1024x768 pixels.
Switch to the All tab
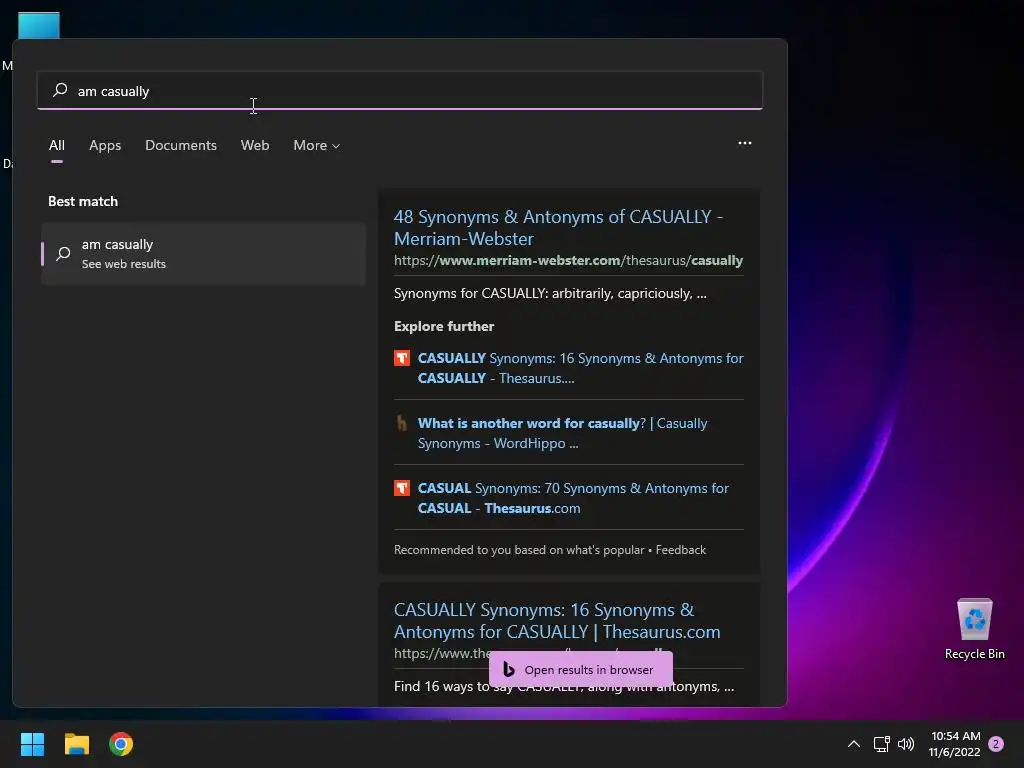pos(57,145)
